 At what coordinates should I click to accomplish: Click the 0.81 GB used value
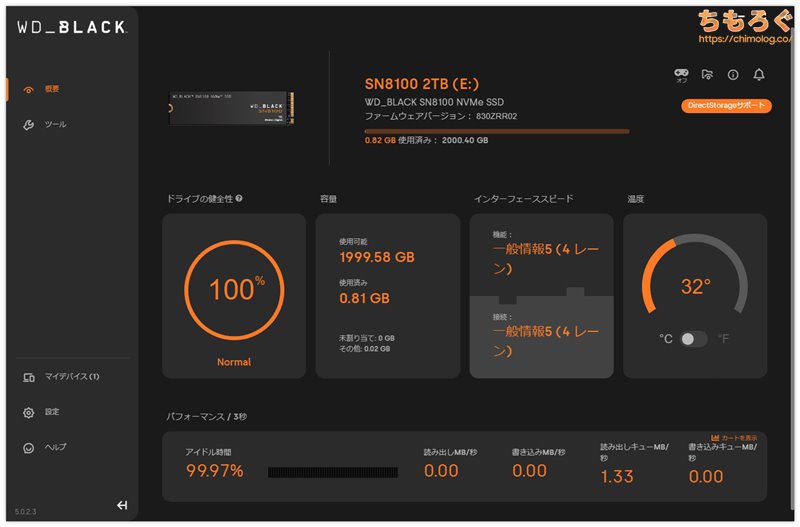point(364,298)
